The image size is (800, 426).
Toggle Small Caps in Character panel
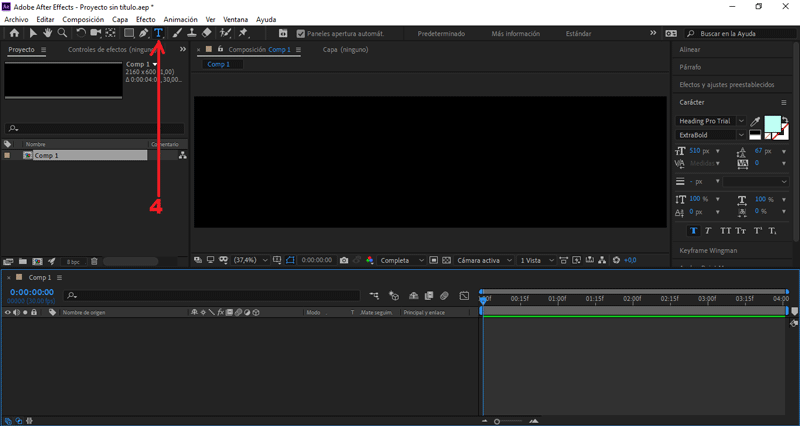click(741, 231)
